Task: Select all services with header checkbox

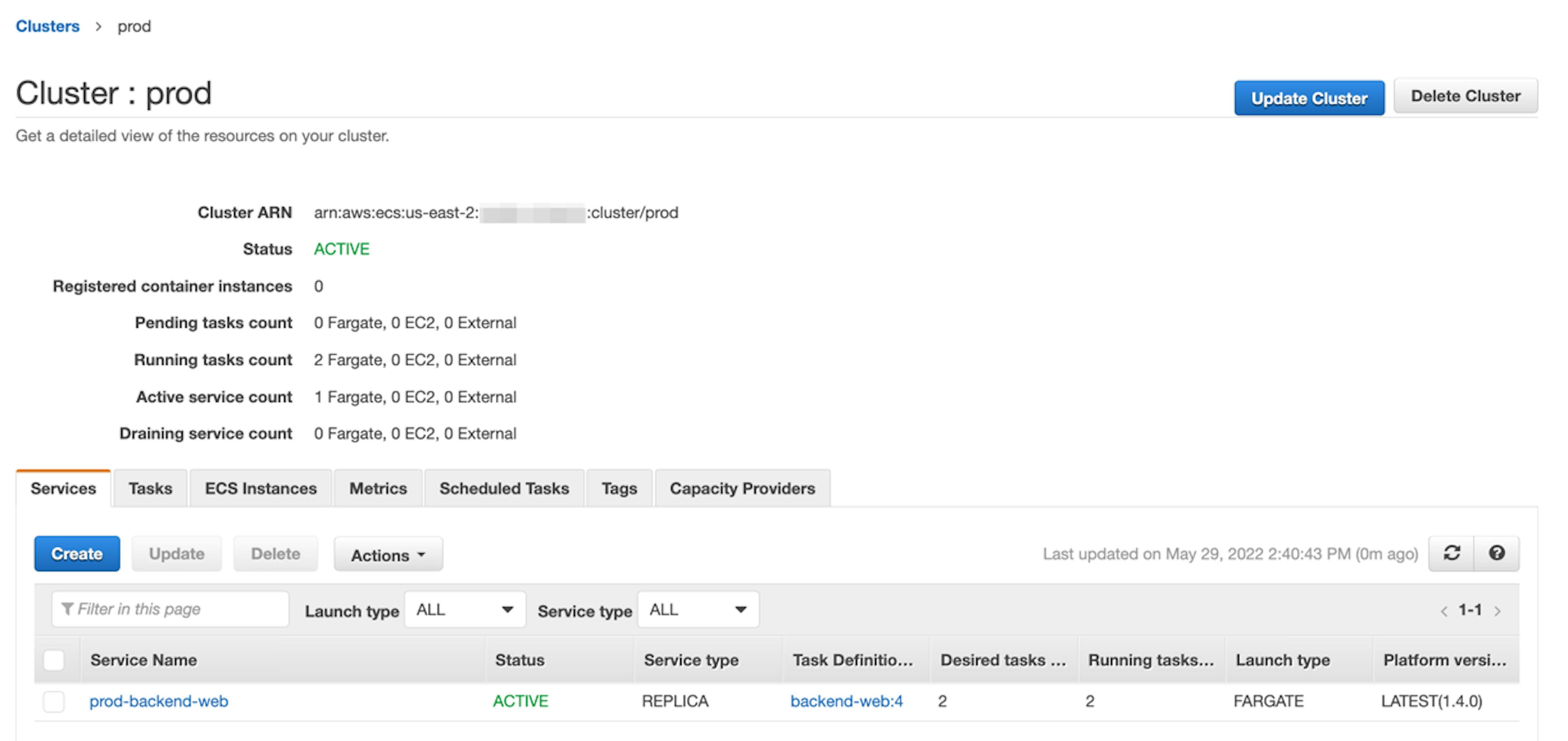Action: tap(53, 659)
